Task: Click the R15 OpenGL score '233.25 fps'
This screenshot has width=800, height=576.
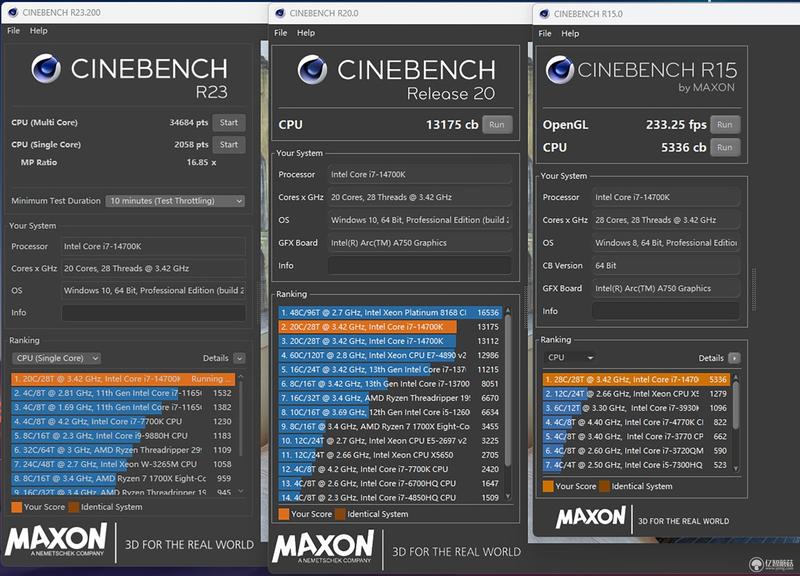Action: tap(676, 124)
